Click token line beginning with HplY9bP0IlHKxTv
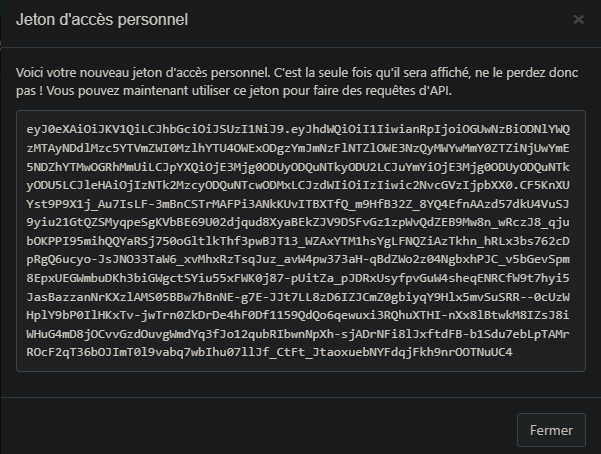This screenshot has width=601, height=454. [x=298, y=315]
